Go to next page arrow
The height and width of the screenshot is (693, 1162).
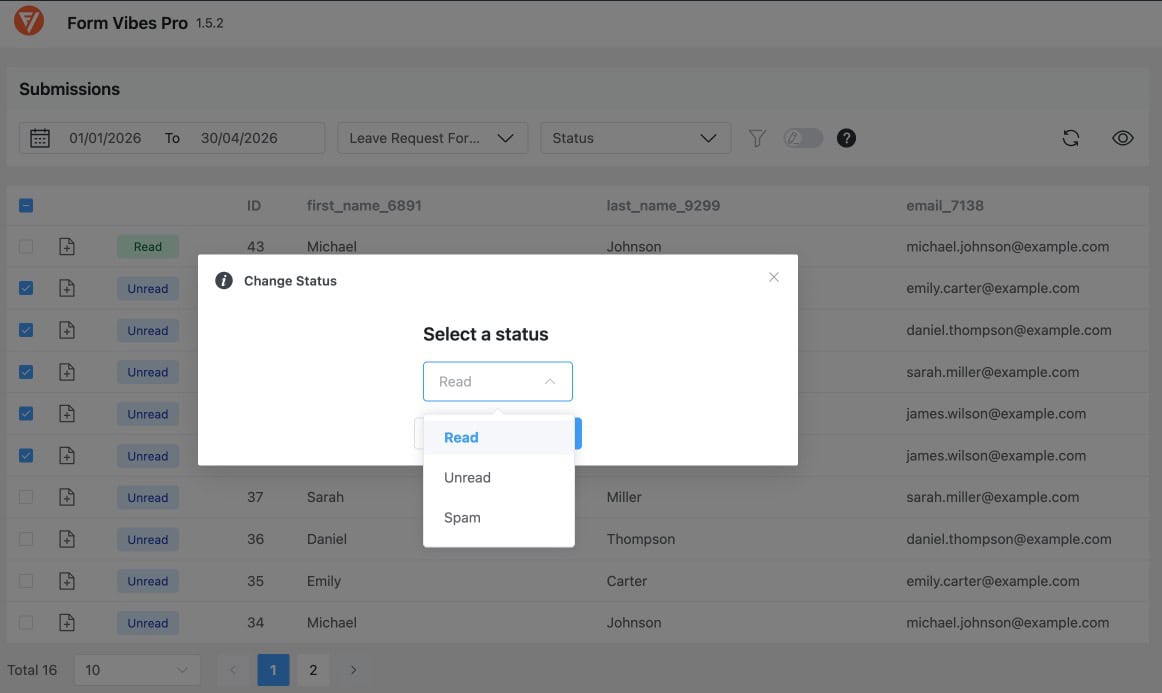353,670
